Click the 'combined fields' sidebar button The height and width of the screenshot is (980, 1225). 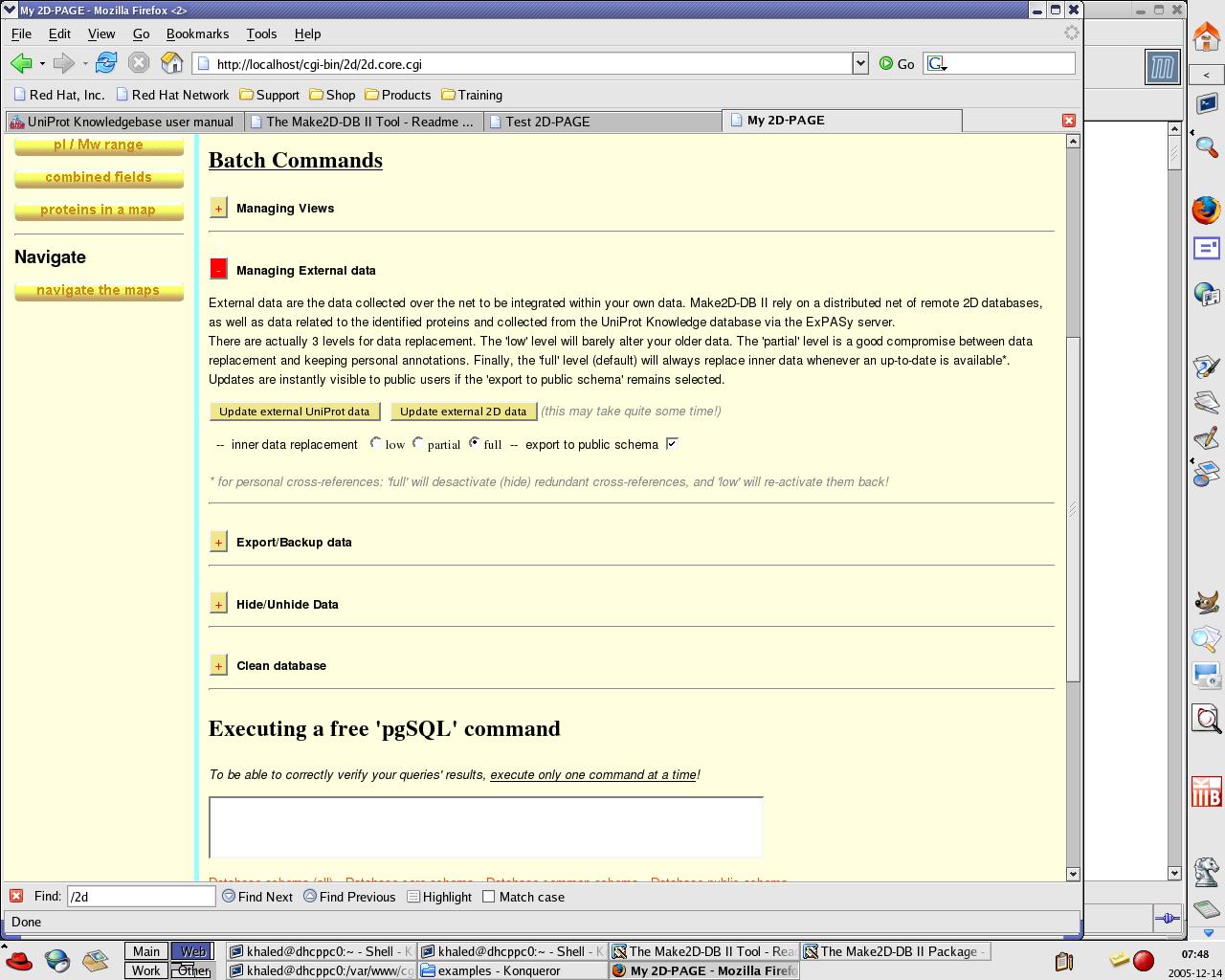(99, 178)
